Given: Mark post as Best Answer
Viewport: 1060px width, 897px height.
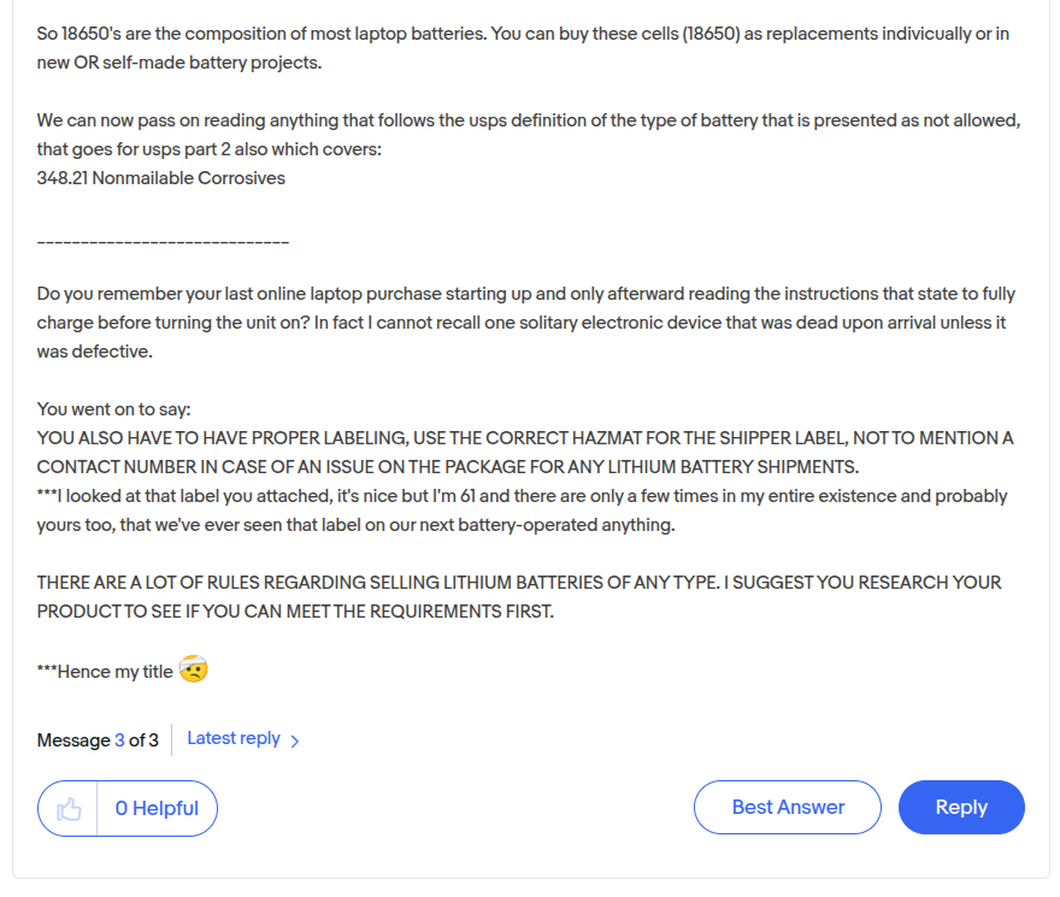Looking at the screenshot, I should (x=788, y=807).
